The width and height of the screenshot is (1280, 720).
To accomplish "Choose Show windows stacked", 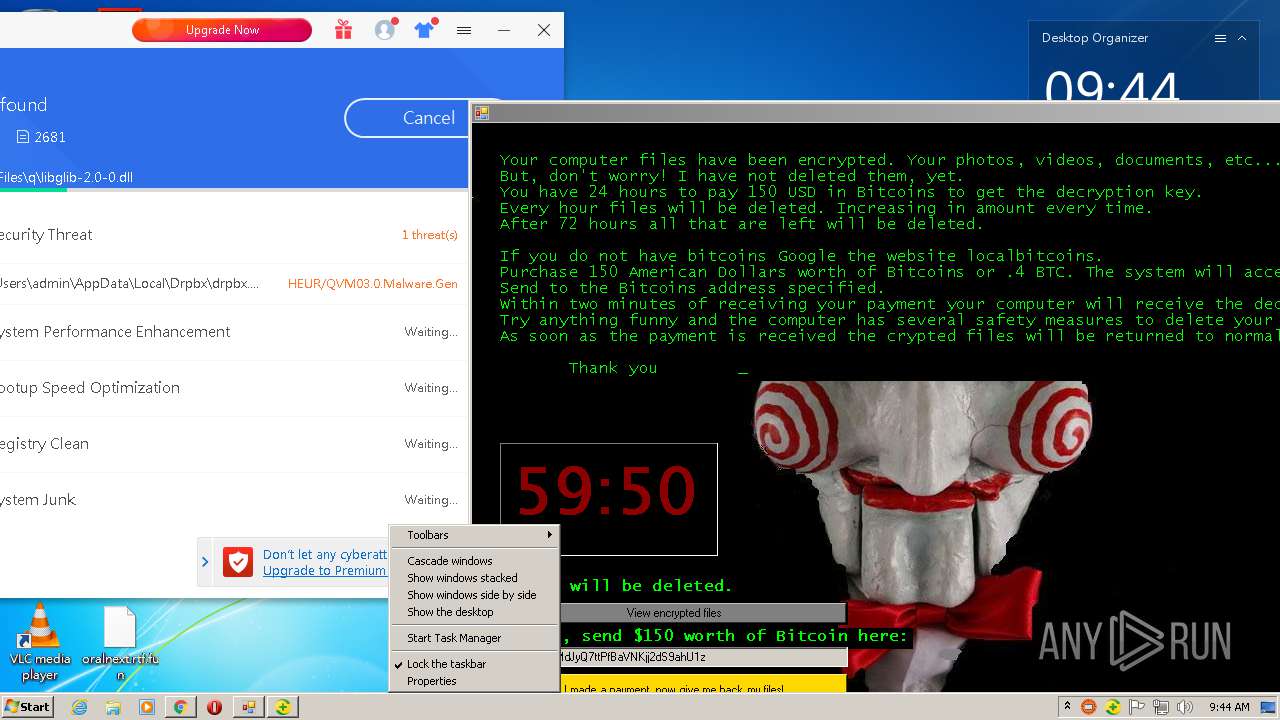I will click(474, 578).
